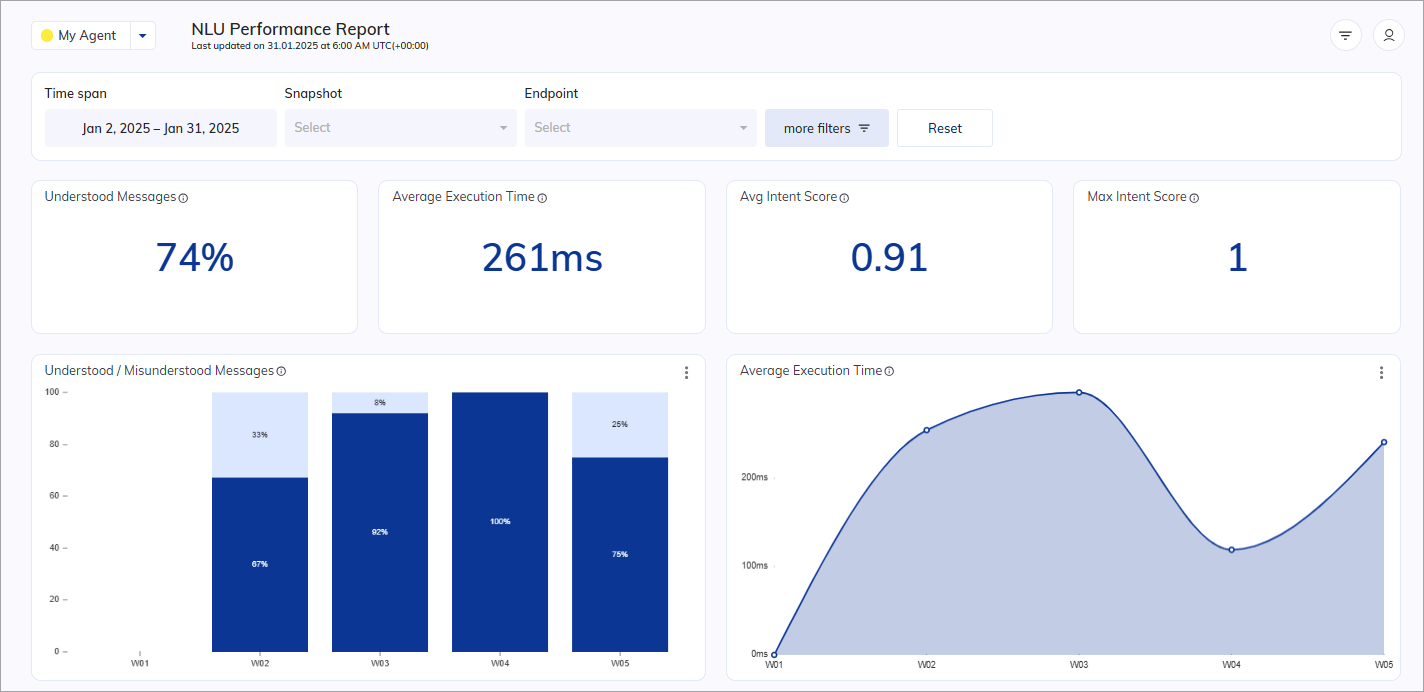Select the My Agent button

(x=81, y=36)
